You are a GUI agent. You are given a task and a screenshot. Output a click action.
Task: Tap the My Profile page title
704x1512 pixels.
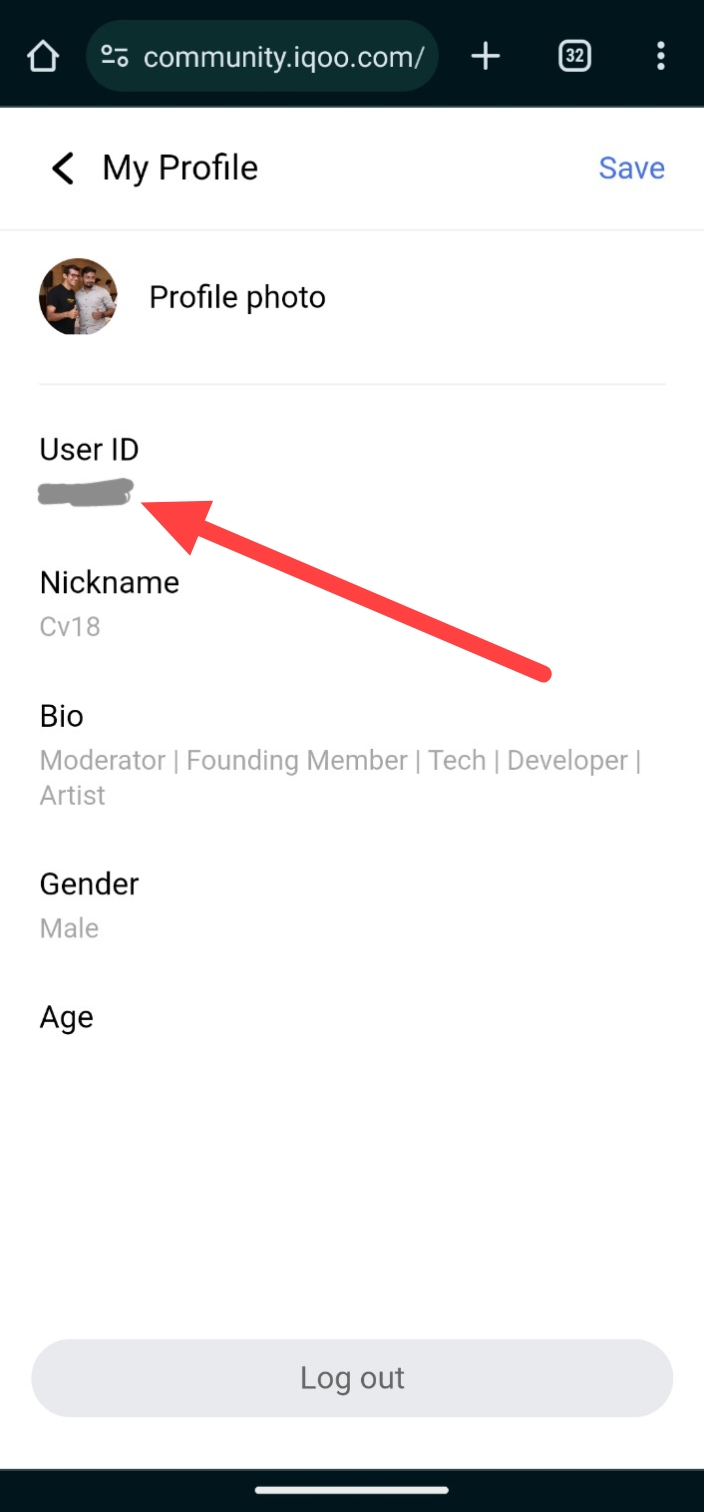[180, 168]
